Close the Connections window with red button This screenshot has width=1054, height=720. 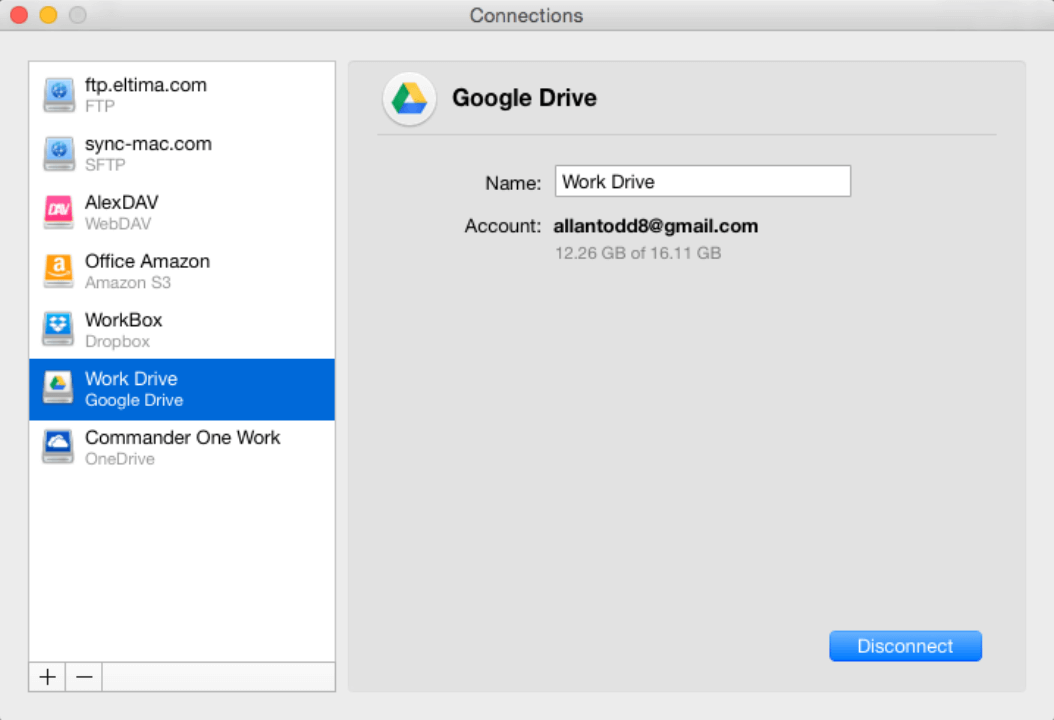[19, 15]
